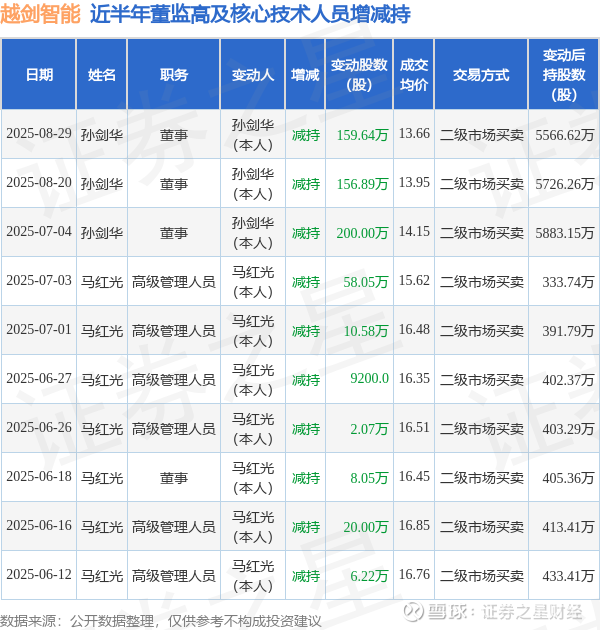Click the average price 13.66

click(x=414, y=133)
